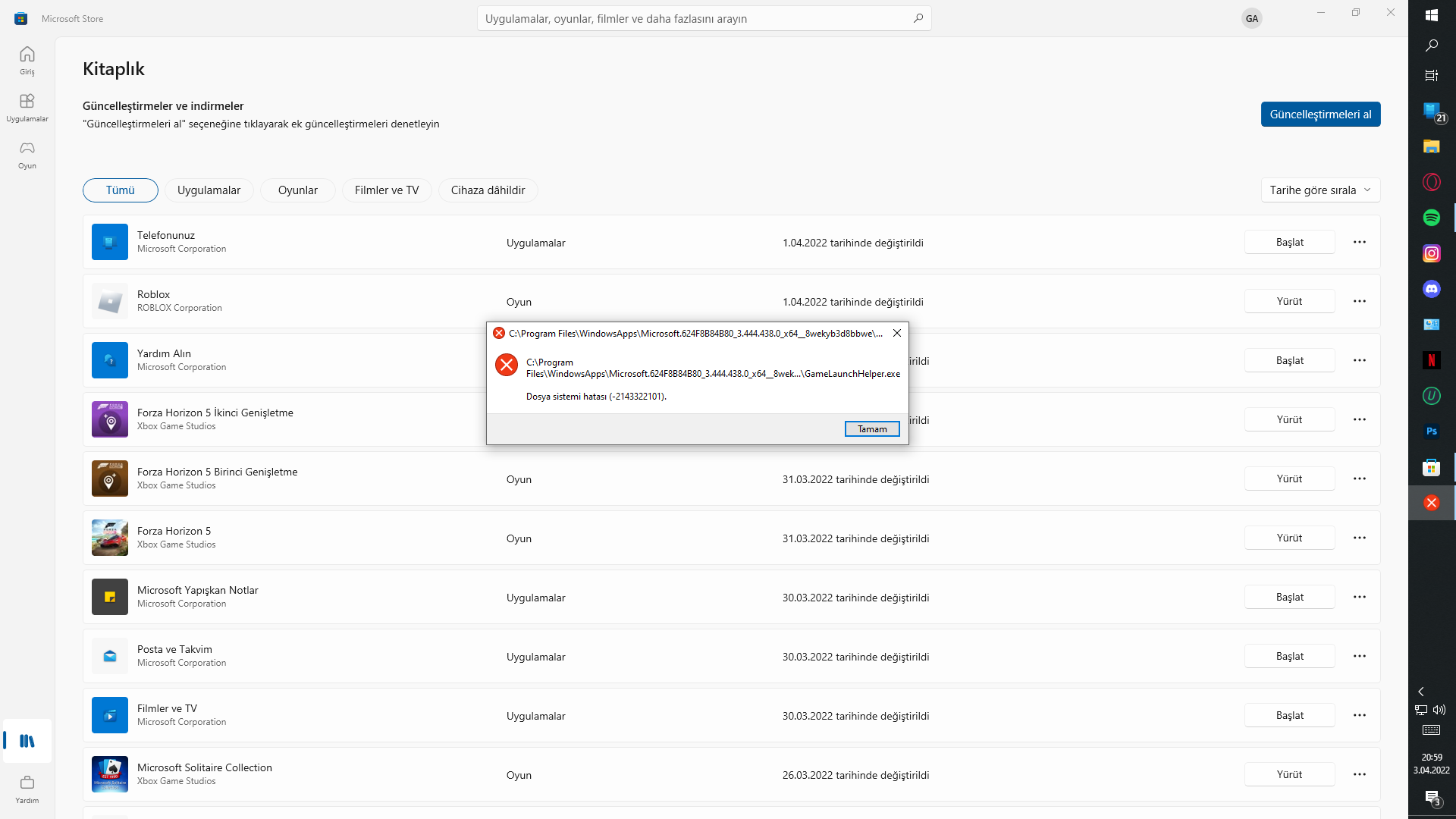Close the error dialog with X
1456x819 pixels.
[x=897, y=333]
